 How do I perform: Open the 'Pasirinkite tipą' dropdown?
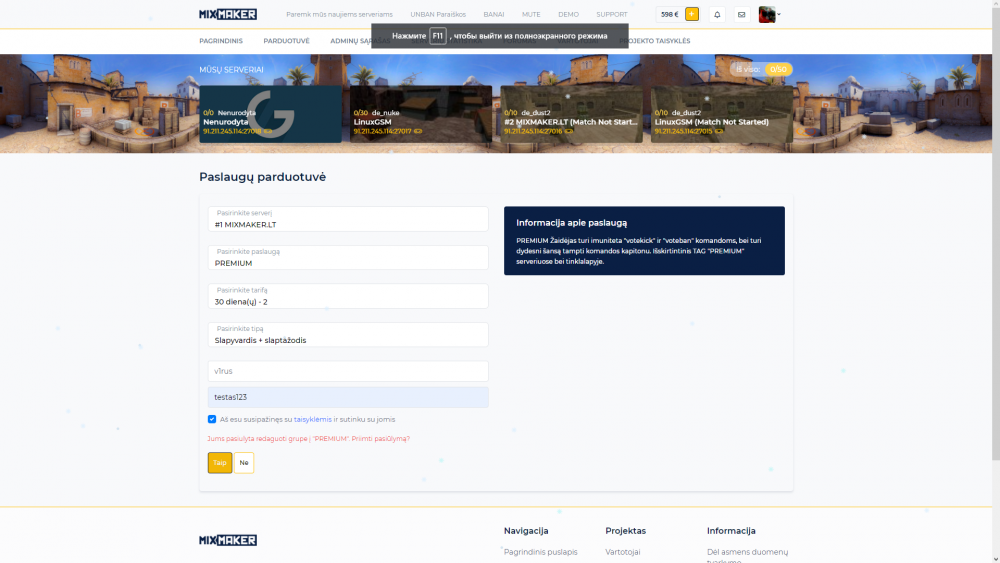(348, 335)
